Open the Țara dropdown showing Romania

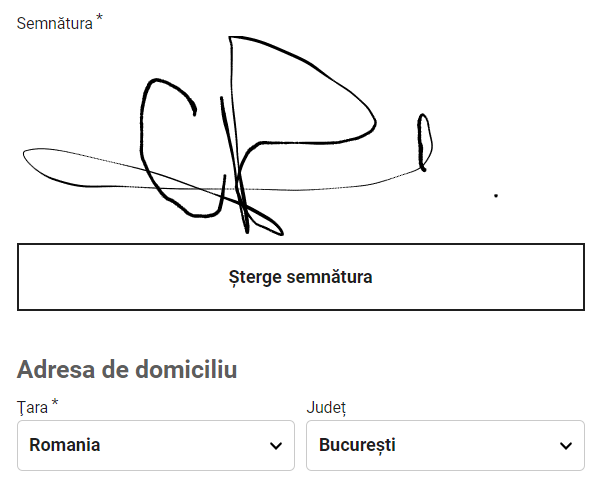click(x=156, y=445)
